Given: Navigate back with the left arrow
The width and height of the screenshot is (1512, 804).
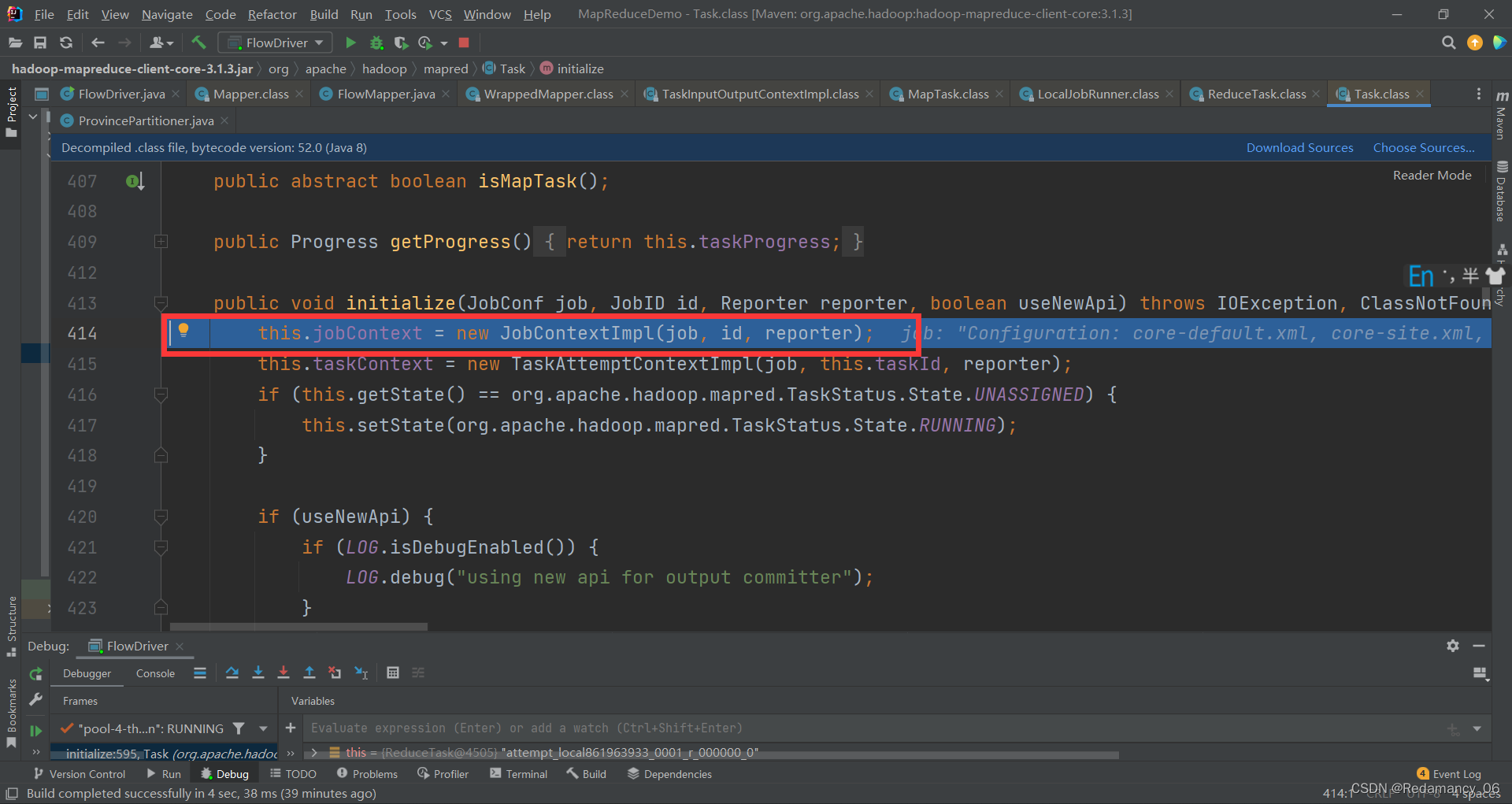Looking at the screenshot, I should tap(98, 43).
